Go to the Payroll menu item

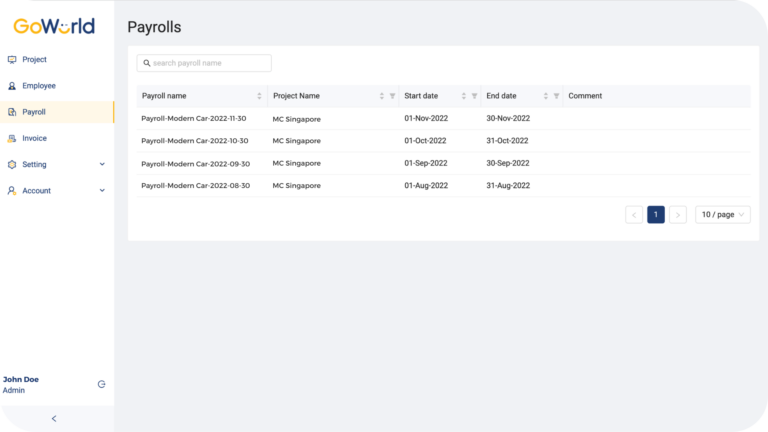point(57,112)
